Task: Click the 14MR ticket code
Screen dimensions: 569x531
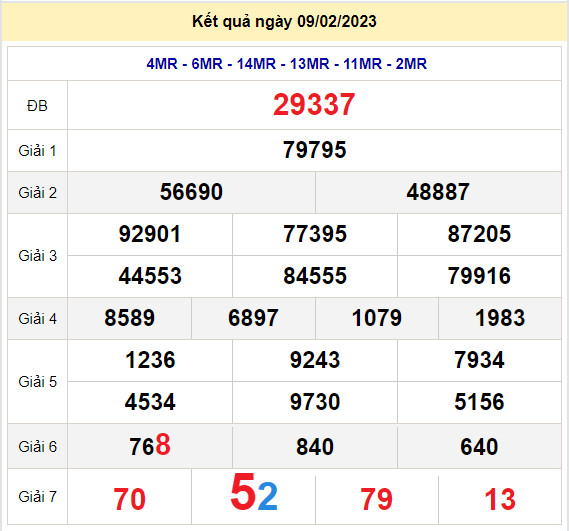Action: [x=256, y=64]
